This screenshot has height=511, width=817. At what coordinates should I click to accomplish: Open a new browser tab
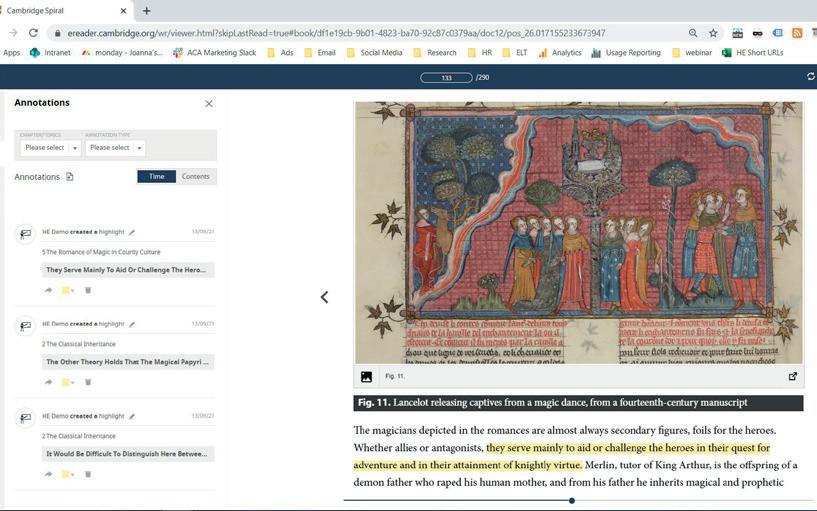[x=146, y=10]
